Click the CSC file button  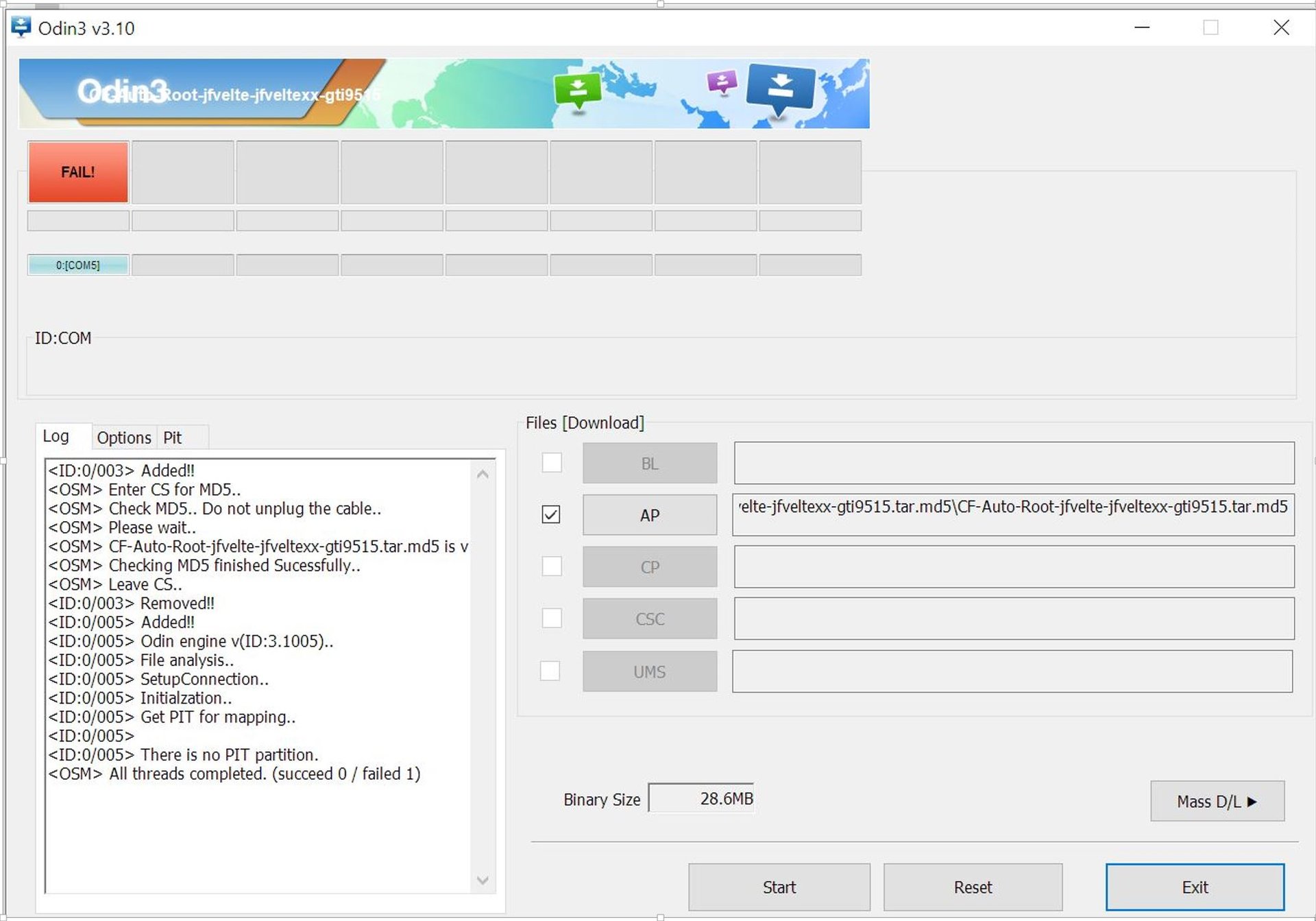(650, 619)
